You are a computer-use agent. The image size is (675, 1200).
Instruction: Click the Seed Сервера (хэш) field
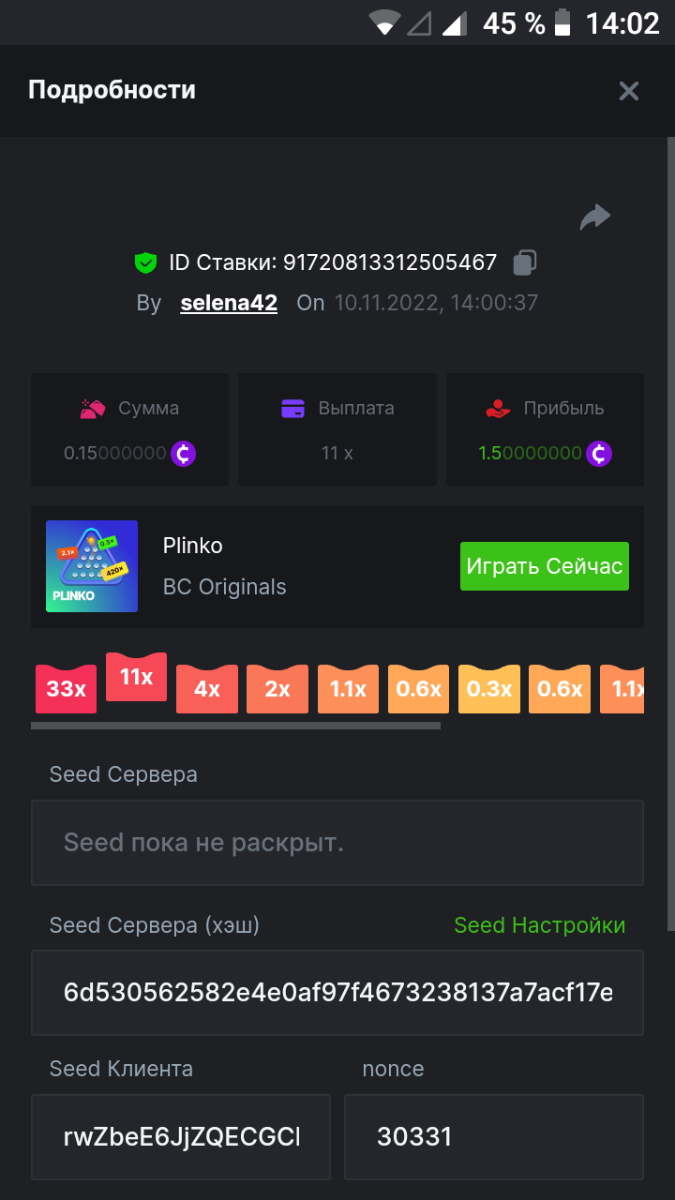pos(337,993)
